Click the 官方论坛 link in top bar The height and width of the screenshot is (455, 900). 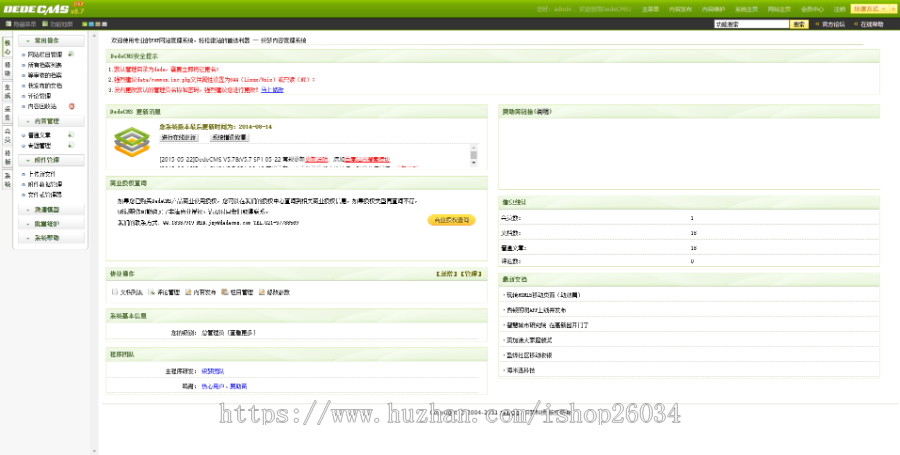tap(832, 24)
